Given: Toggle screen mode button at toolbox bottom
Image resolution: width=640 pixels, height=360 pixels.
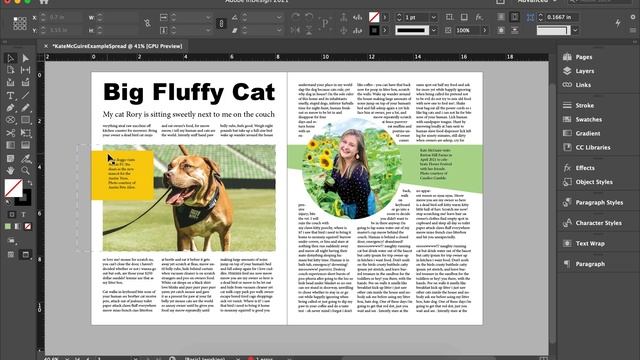Looking at the screenshot, I should point(25,255).
